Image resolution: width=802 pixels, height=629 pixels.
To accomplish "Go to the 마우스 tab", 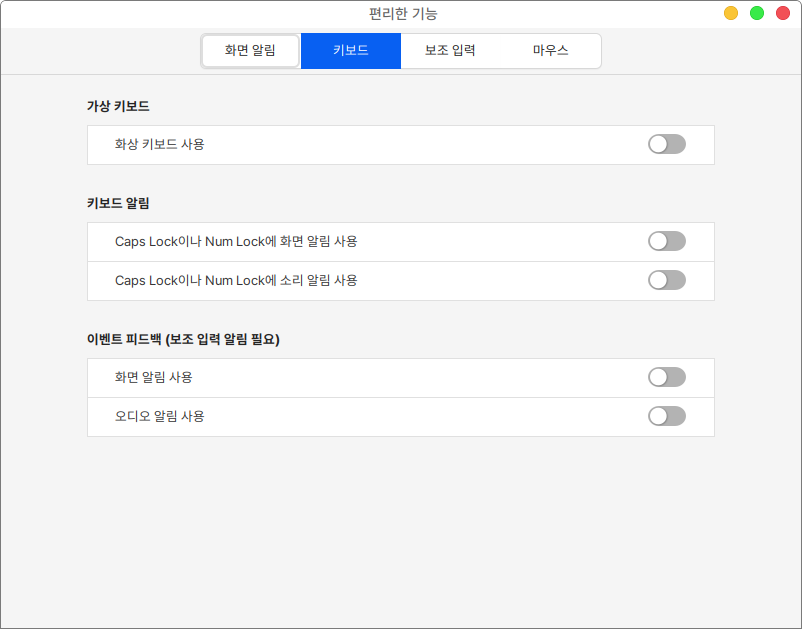I will click(550, 50).
